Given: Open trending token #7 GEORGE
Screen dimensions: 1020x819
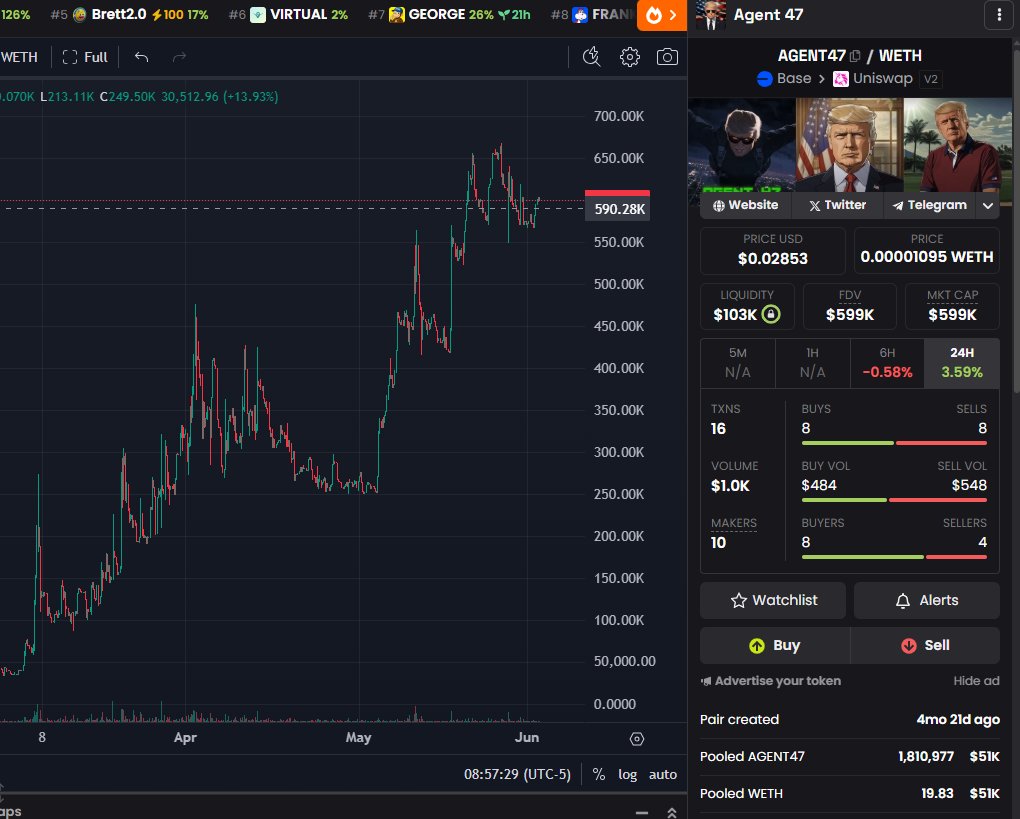Looking at the screenshot, I should tap(449, 15).
